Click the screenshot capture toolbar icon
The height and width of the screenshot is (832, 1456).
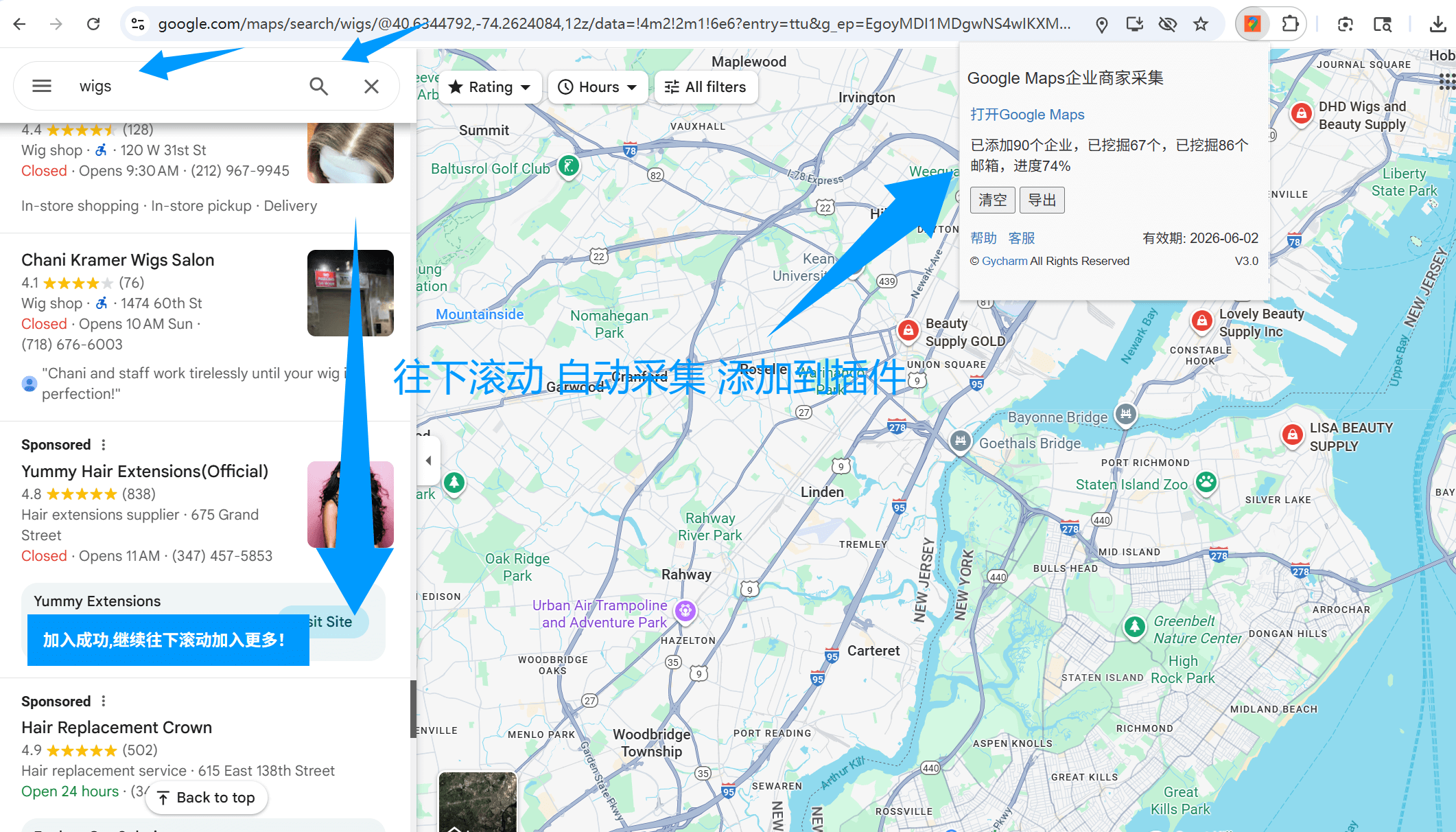pos(1346,25)
